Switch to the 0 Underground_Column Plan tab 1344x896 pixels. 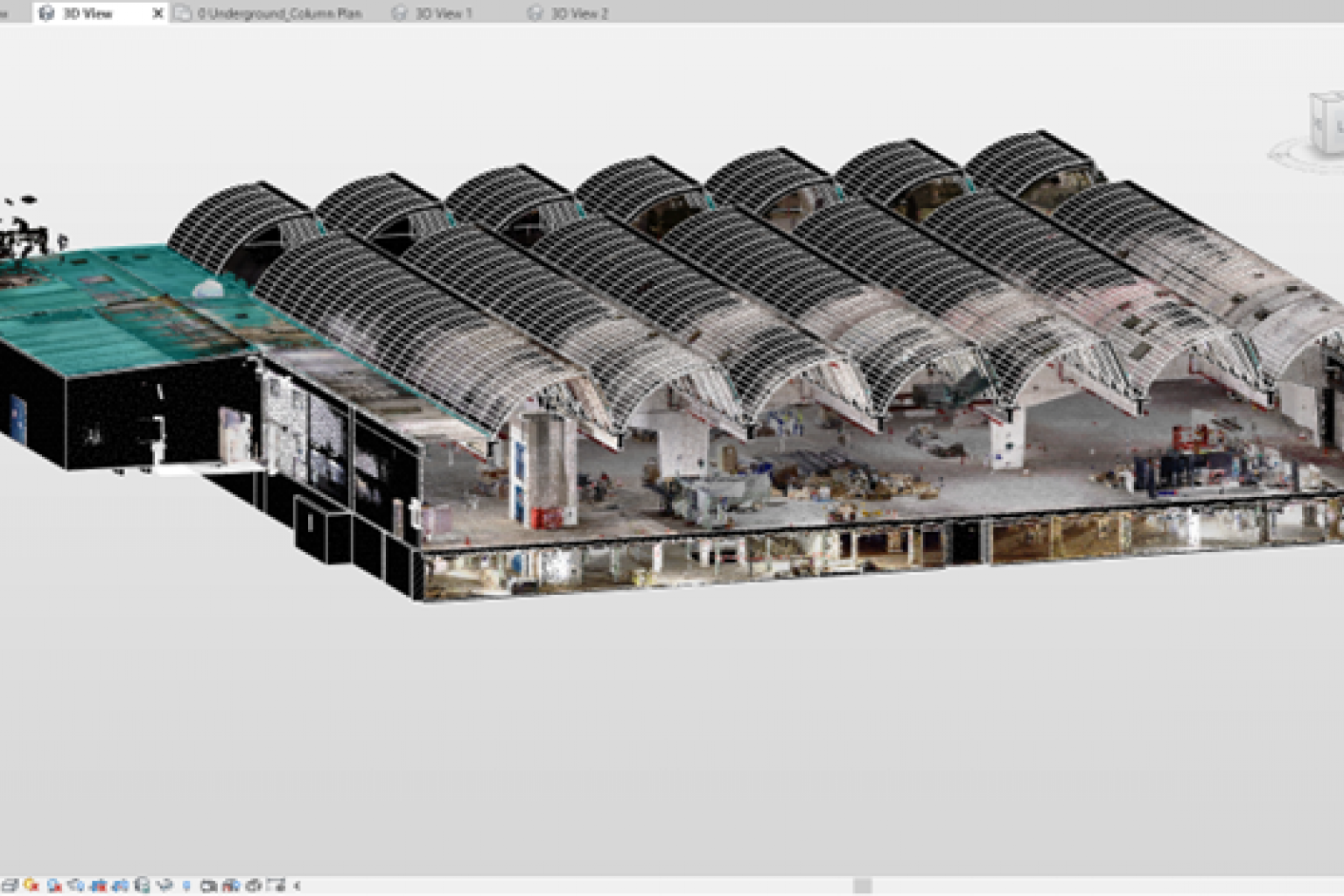pos(278,13)
